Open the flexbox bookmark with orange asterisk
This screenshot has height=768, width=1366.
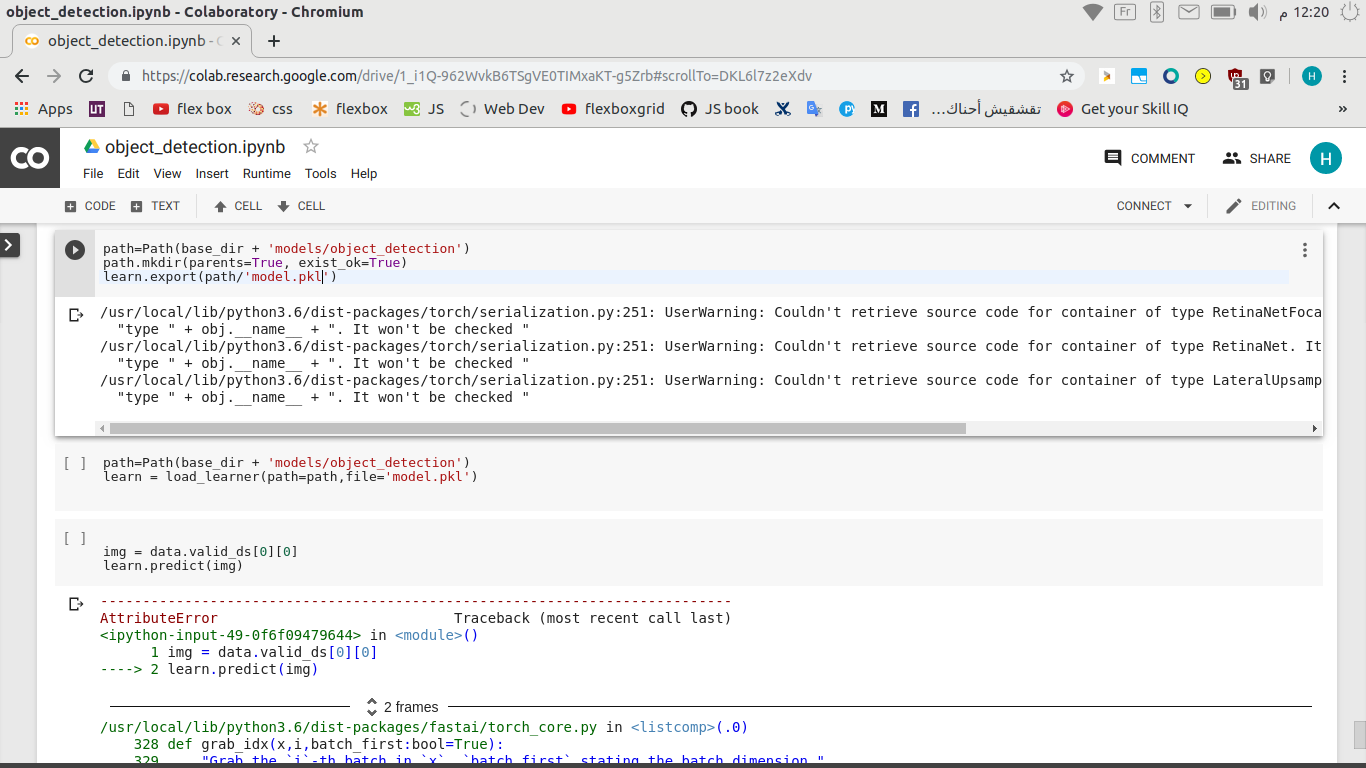click(x=350, y=109)
